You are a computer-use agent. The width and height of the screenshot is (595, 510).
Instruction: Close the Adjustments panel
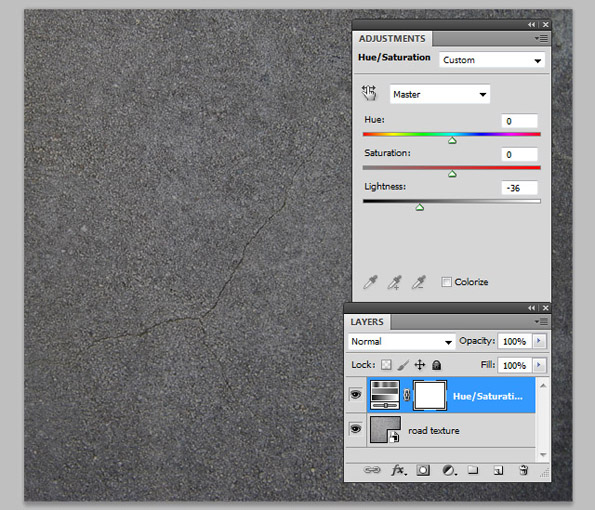pyautogui.click(x=545, y=25)
